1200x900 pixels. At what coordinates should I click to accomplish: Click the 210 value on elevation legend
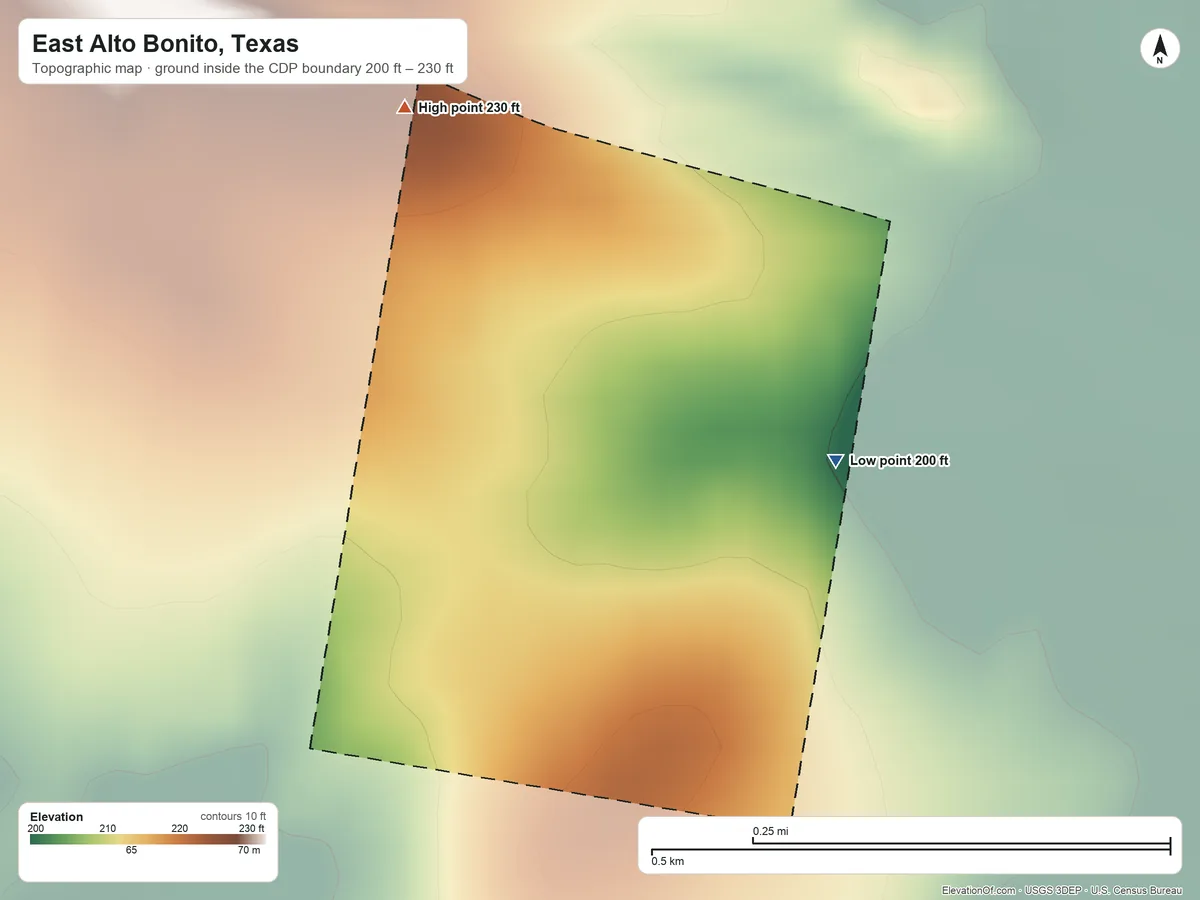pos(108,828)
